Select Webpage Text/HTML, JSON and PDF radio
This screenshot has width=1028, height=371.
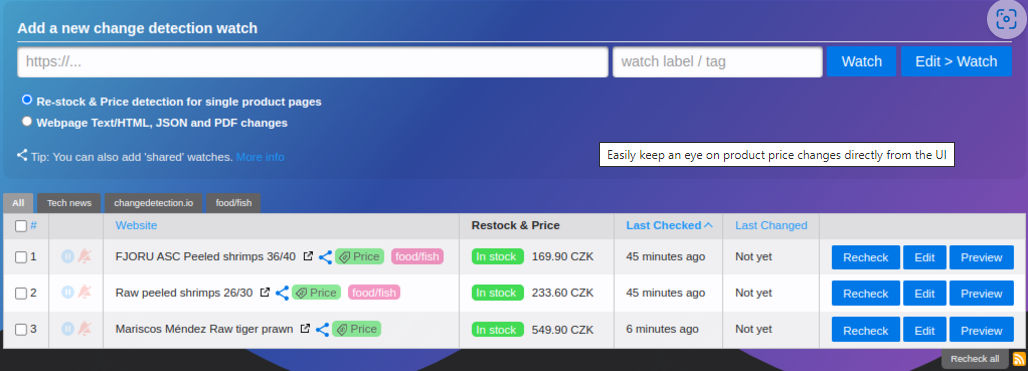(27, 121)
